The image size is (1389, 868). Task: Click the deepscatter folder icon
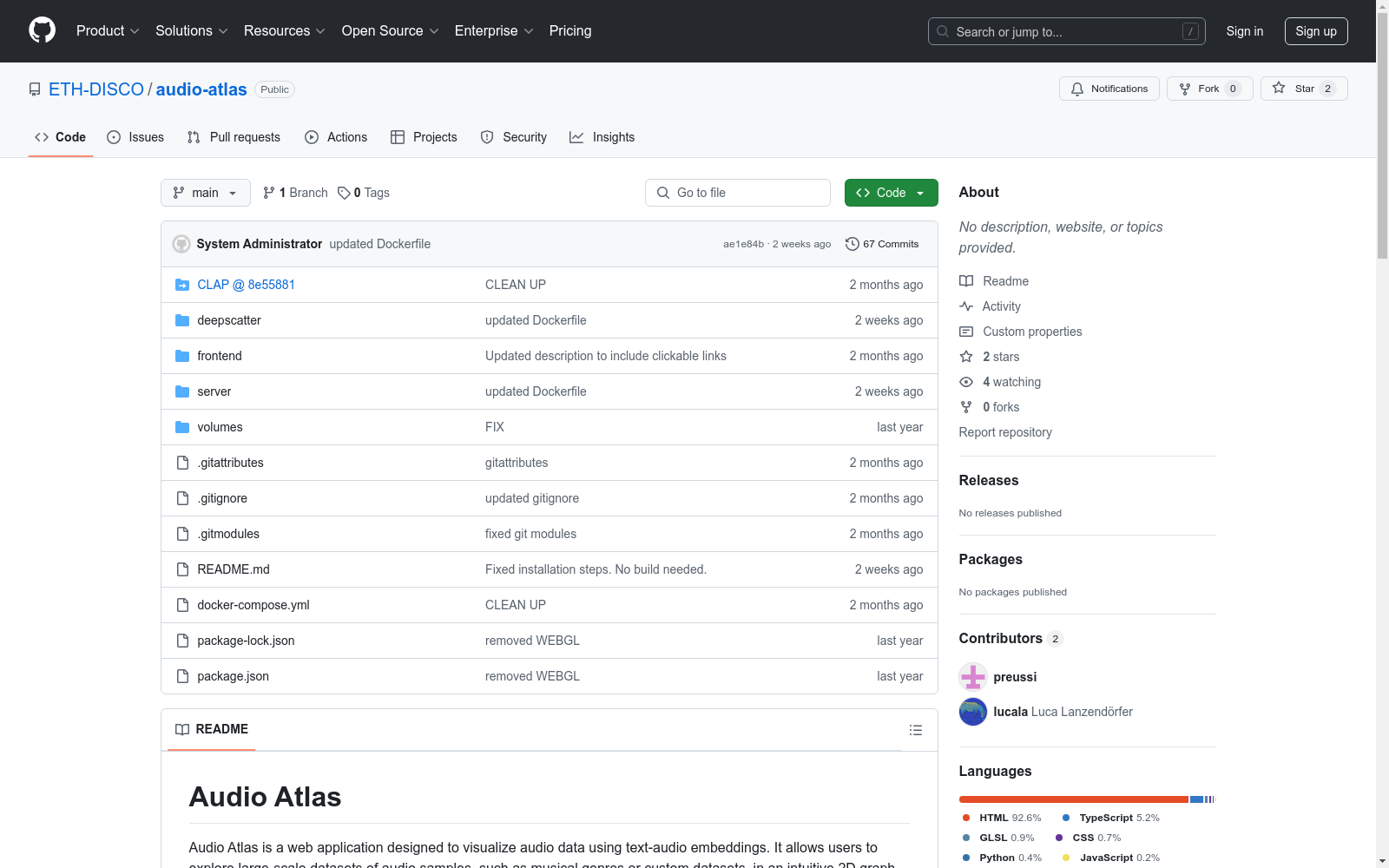pyautogui.click(x=182, y=320)
